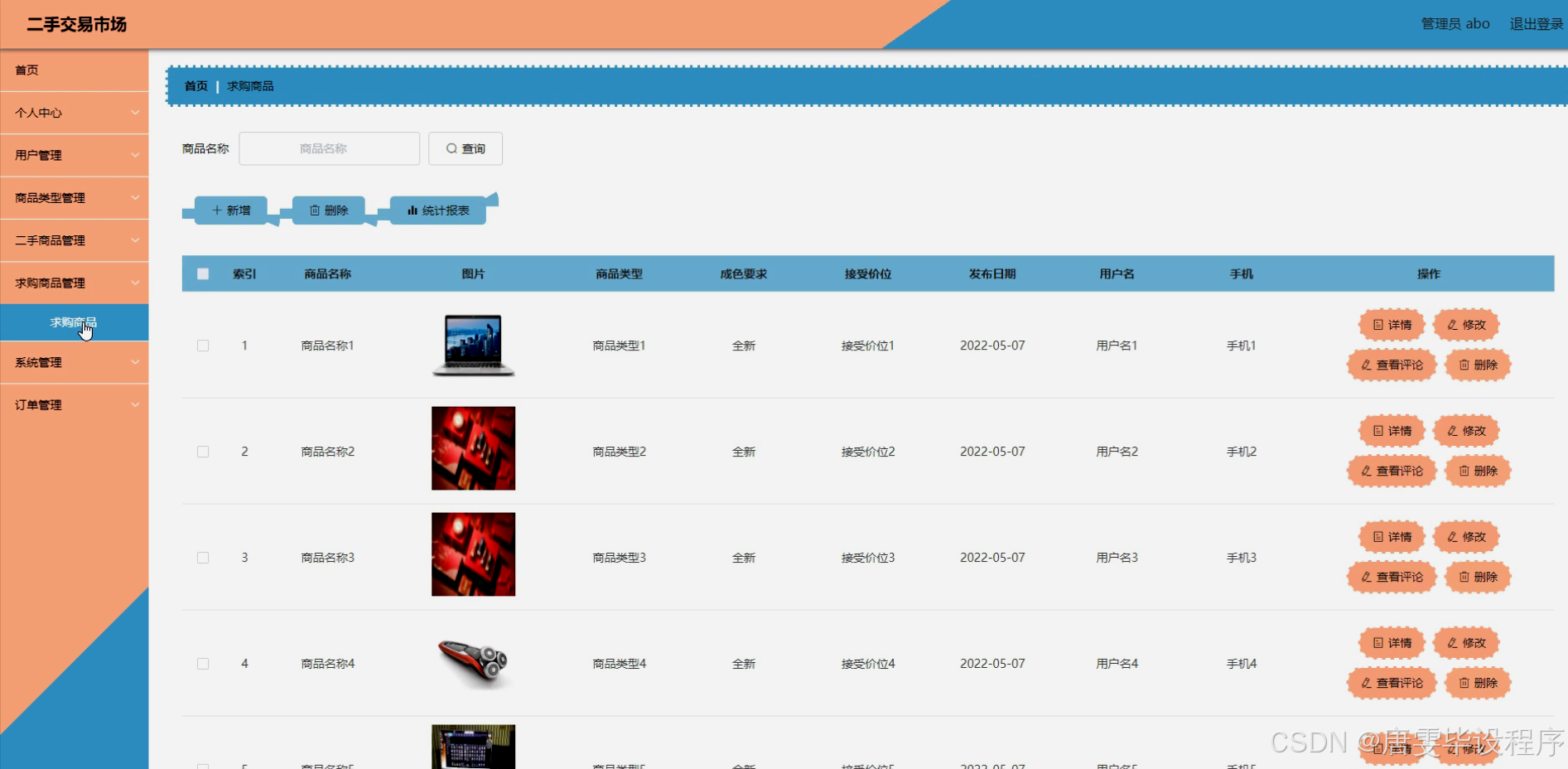This screenshot has width=1568, height=769.
Task: Open the red image thumbnail in row 3
Action: pyautogui.click(x=474, y=554)
